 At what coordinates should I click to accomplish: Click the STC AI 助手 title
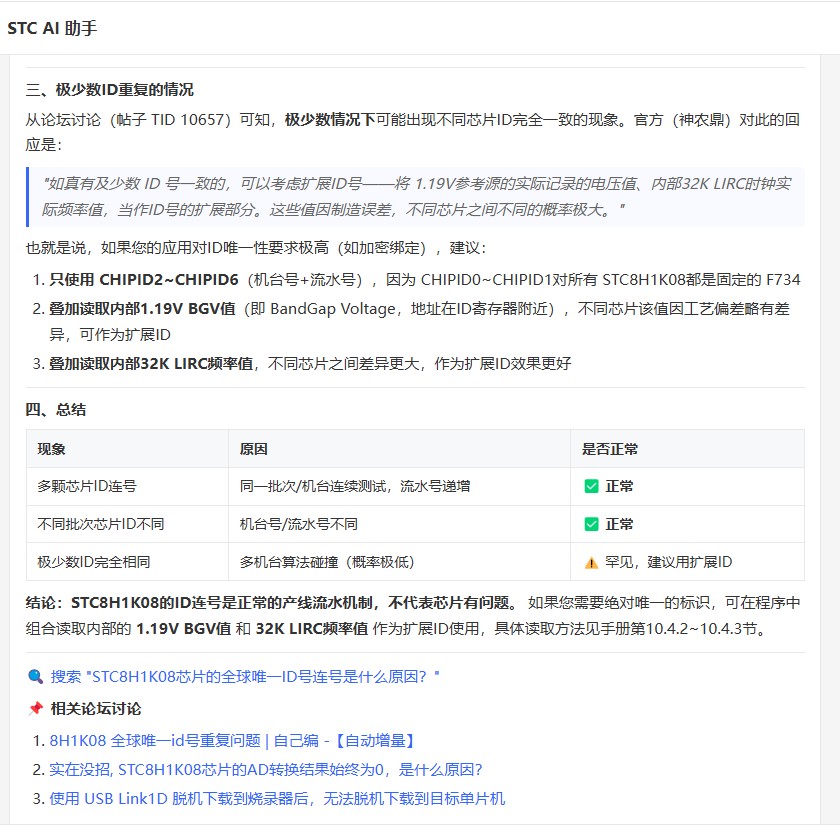pos(52,28)
